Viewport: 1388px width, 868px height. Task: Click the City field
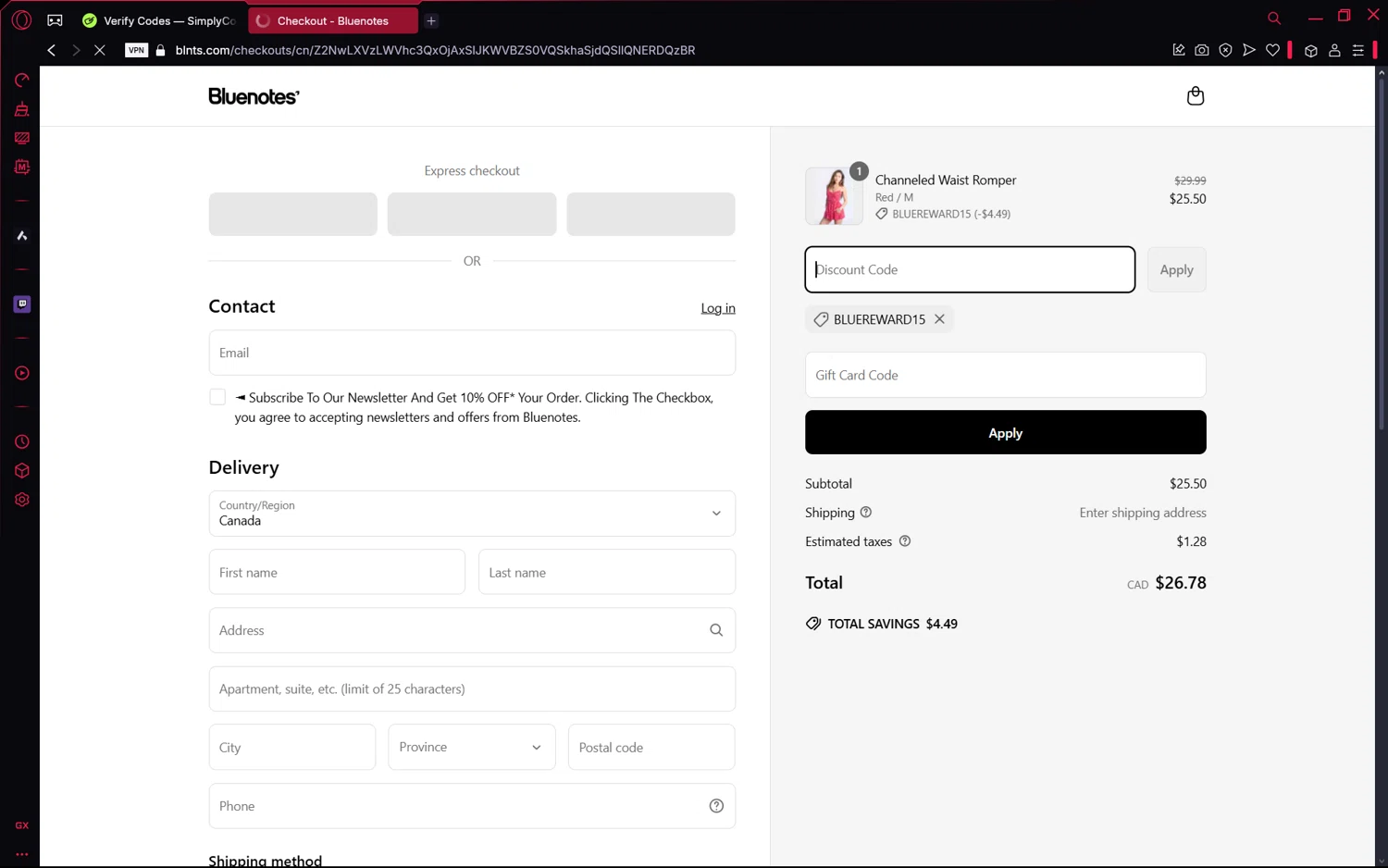click(x=292, y=747)
